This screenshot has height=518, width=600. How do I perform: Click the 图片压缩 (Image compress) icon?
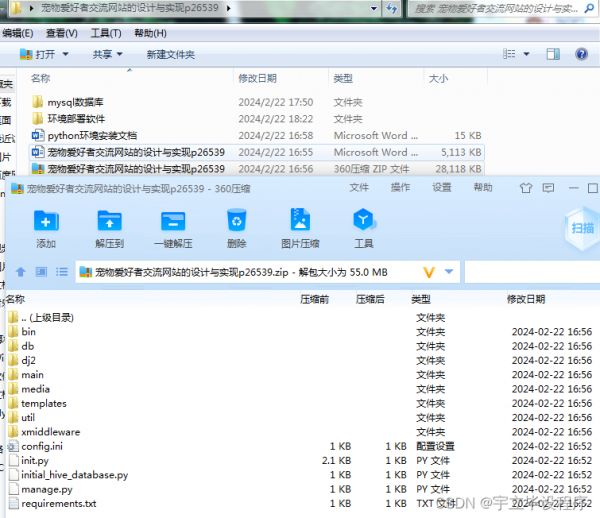click(300, 220)
